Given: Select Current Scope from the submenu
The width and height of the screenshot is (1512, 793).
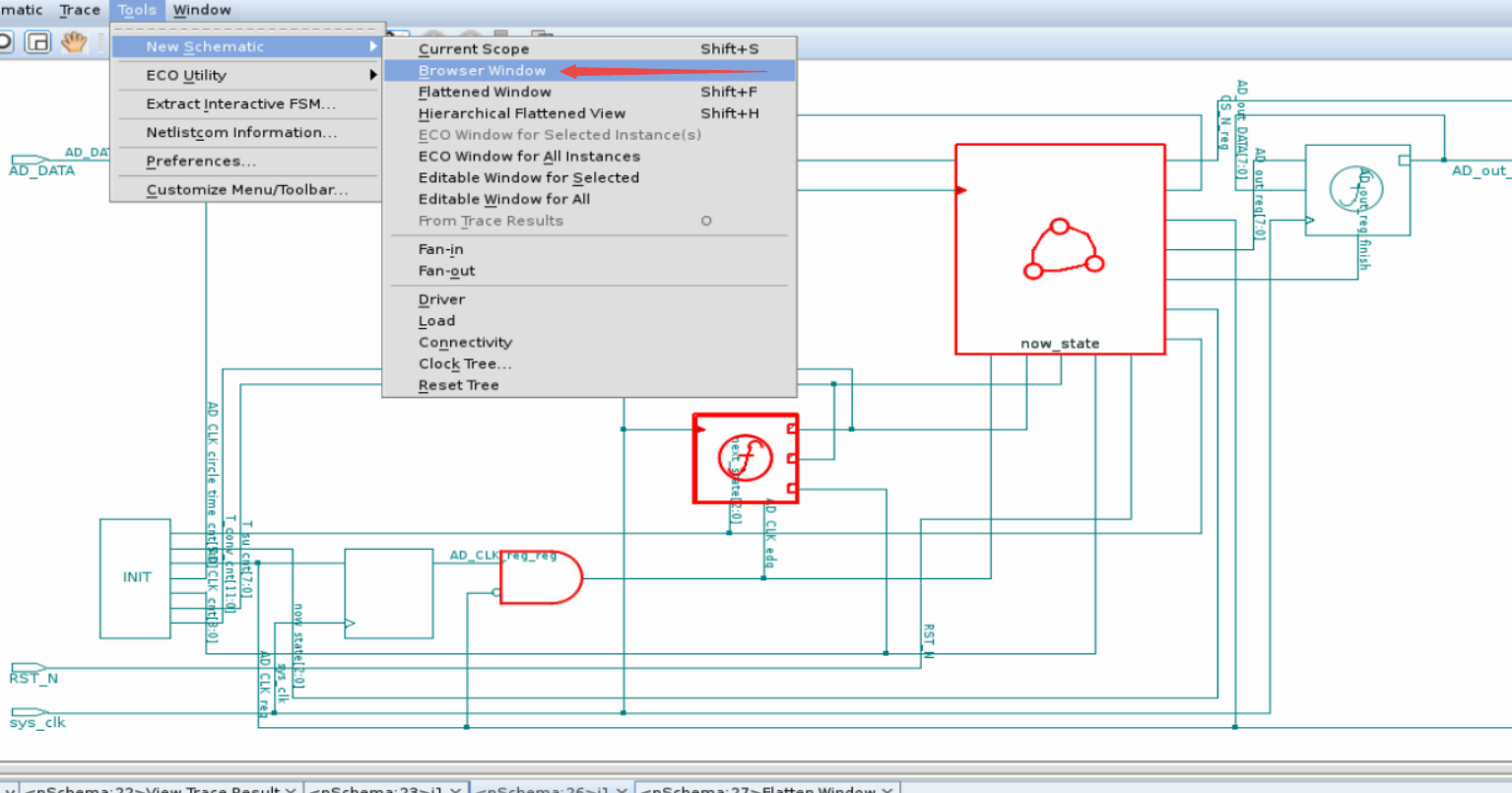Looking at the screenshot, I should click(474, 48).
